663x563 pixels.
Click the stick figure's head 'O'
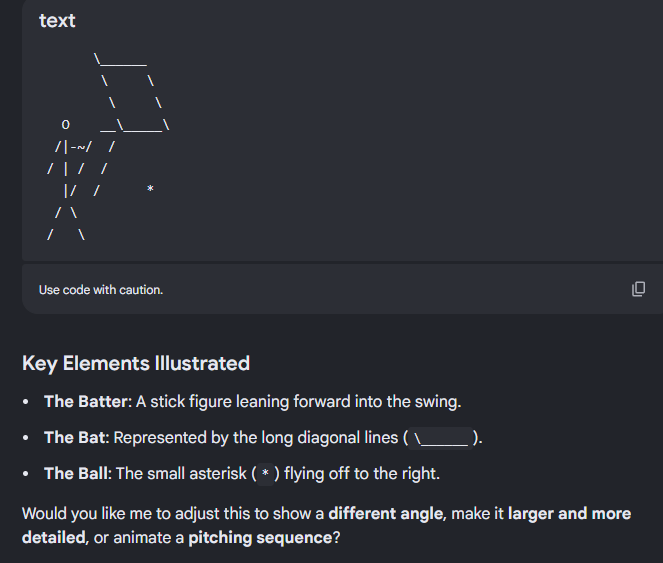click(66, 125)
